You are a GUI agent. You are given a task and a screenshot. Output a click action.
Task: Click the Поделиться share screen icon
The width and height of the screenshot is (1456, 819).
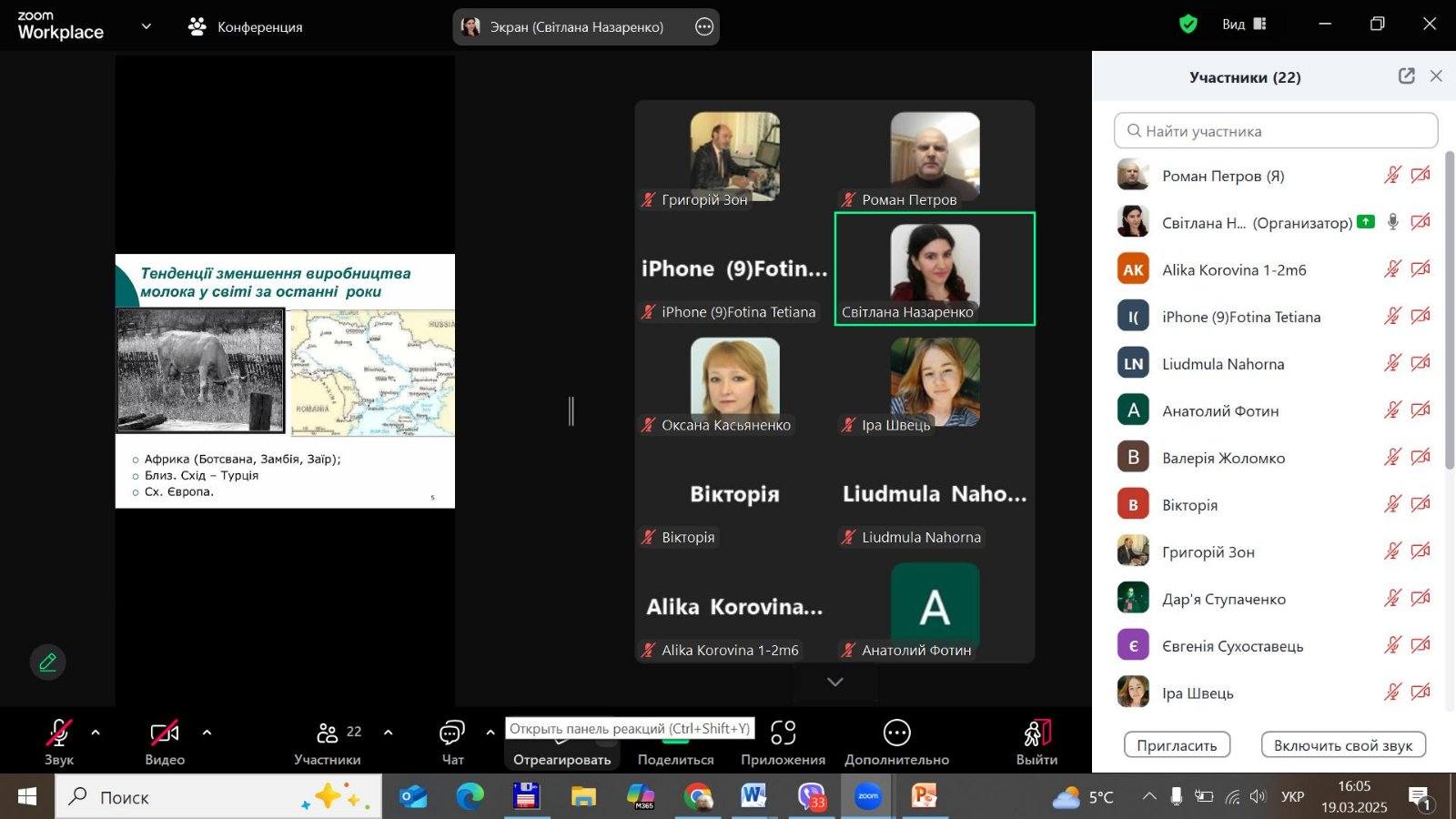coord(675,733)
